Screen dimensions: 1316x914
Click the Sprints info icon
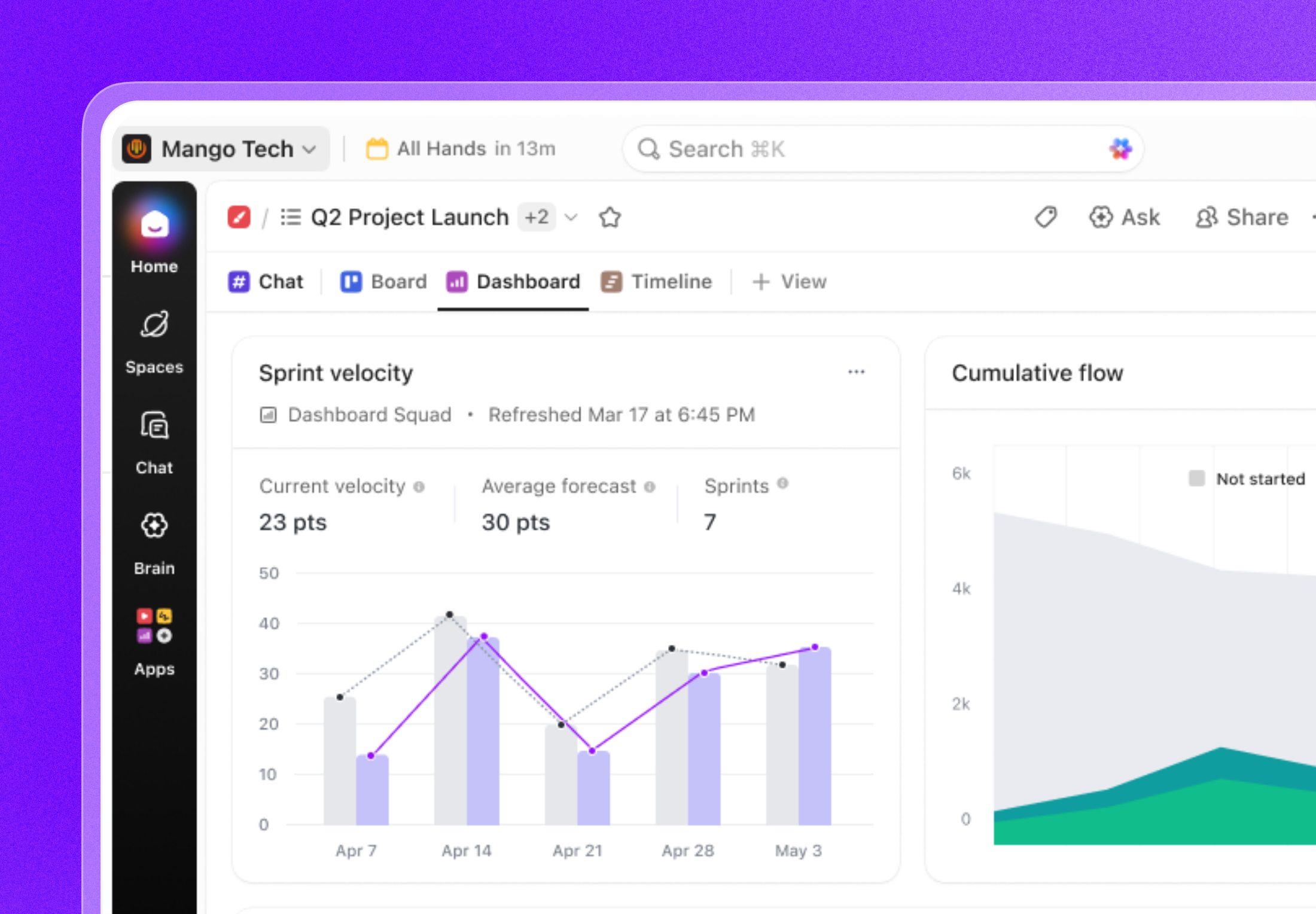tap(782, 484)
